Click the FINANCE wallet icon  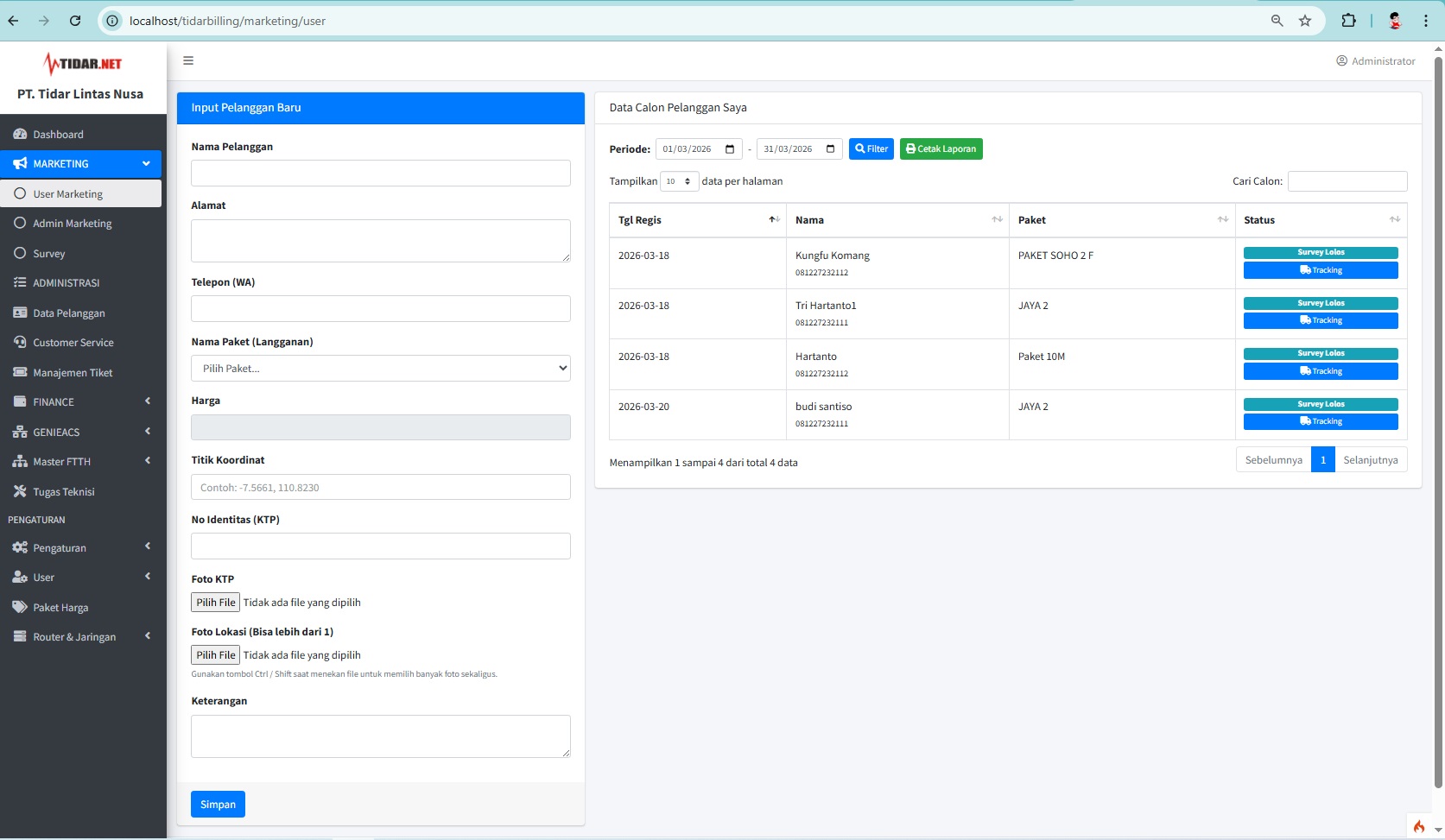(20, 401)
